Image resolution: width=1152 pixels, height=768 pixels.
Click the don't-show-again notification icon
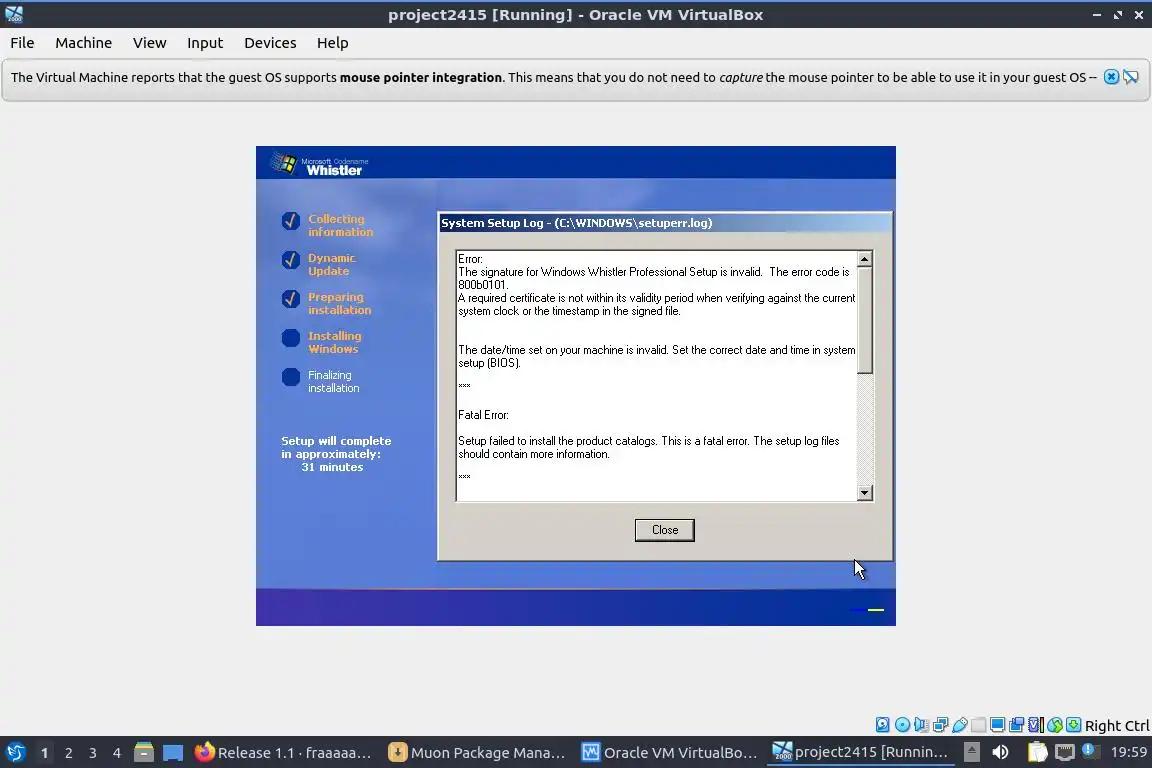(x=1131, y=77)
